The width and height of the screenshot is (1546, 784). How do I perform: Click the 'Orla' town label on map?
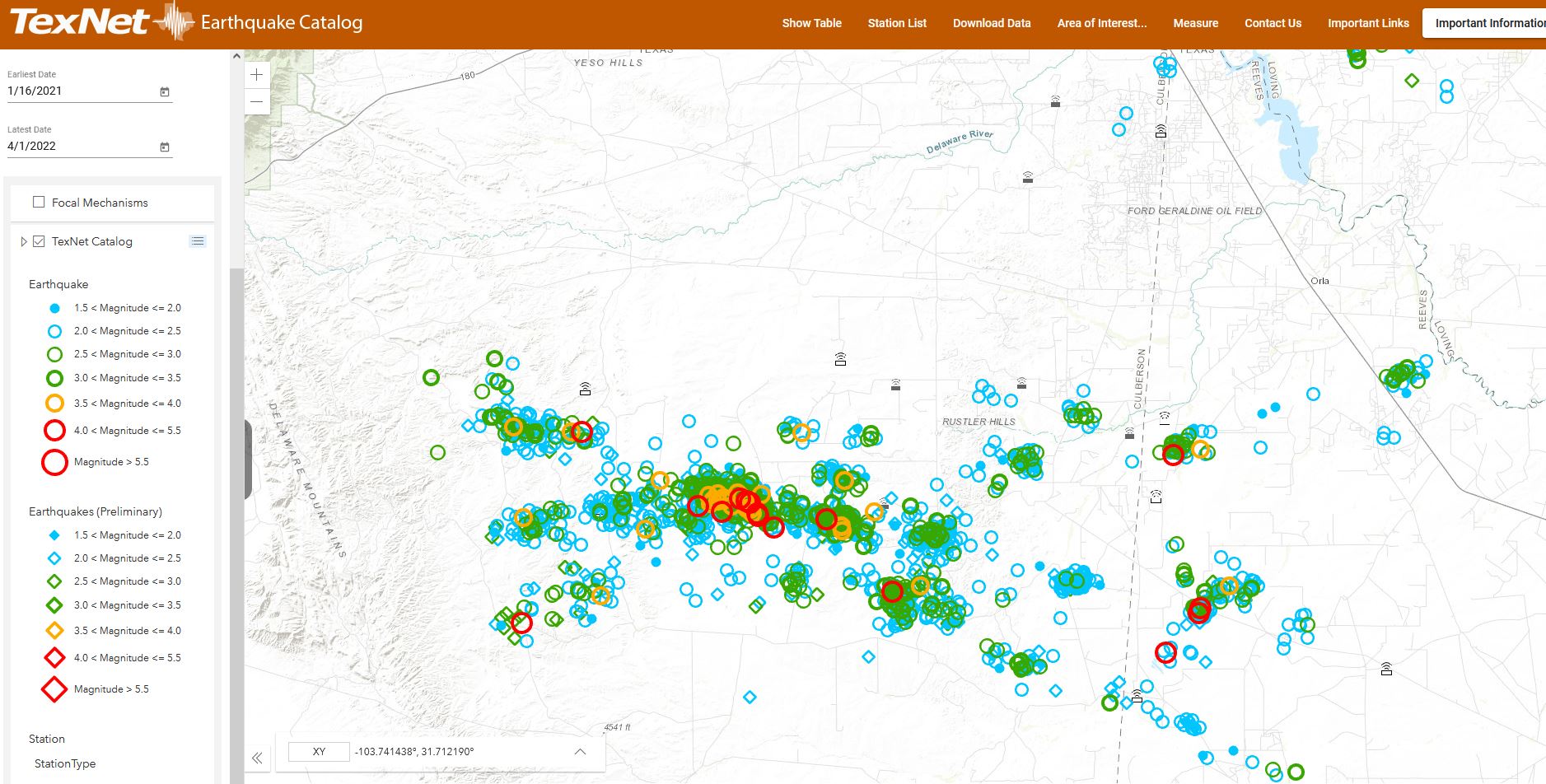coord(1319,281)
